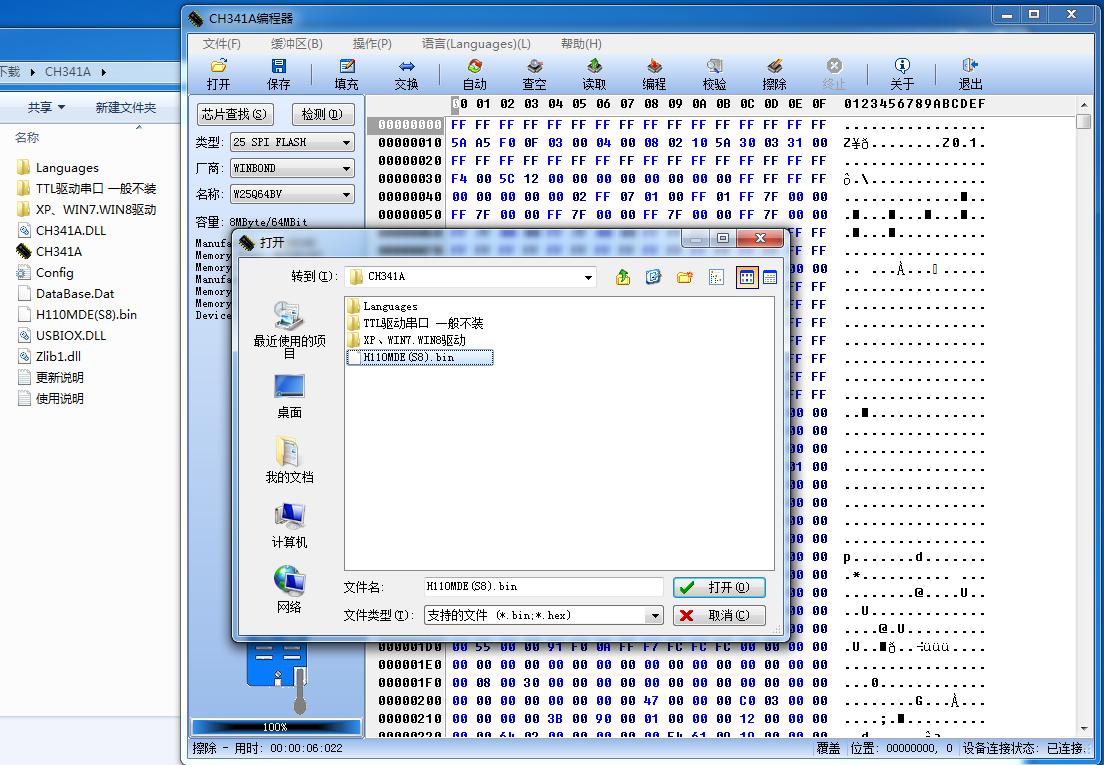The width and height of the screenshot is (1104, 765).
Task: Switch to details view in open dialog
Action: pos(770,277)
